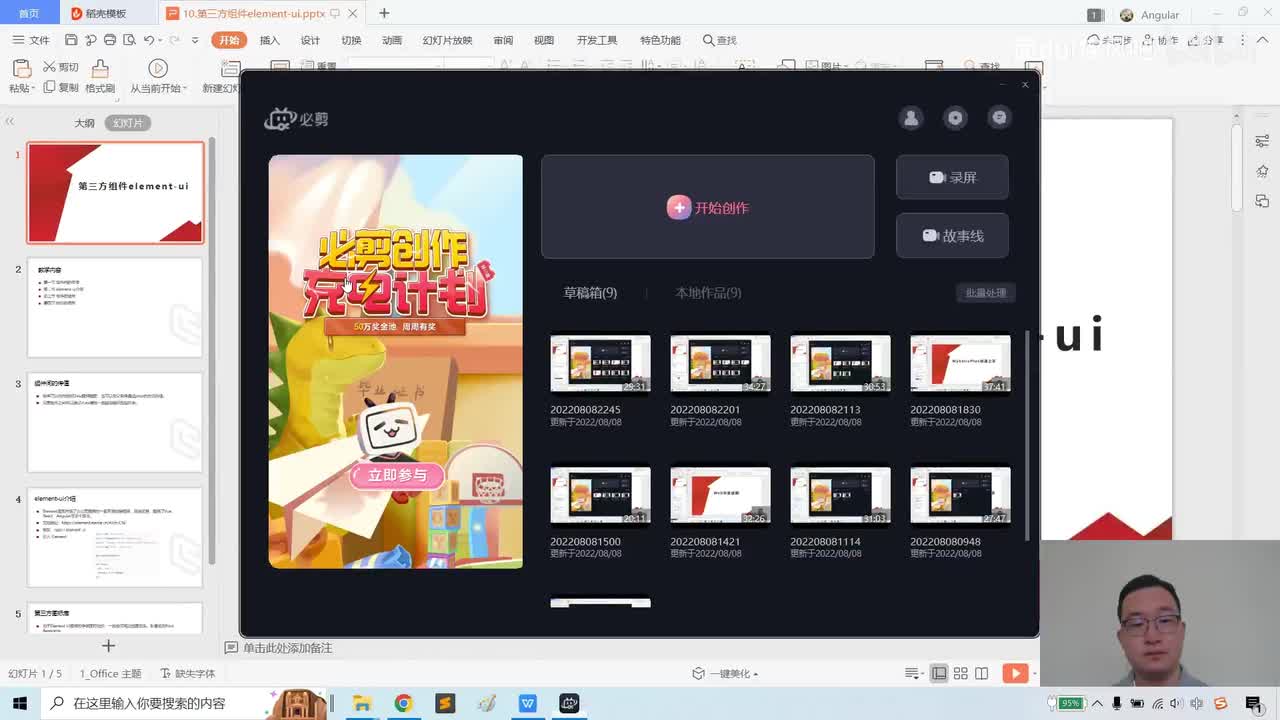Open the user profile icon in Bijian
Screen dimensions: 1280x720
(911, 118)
